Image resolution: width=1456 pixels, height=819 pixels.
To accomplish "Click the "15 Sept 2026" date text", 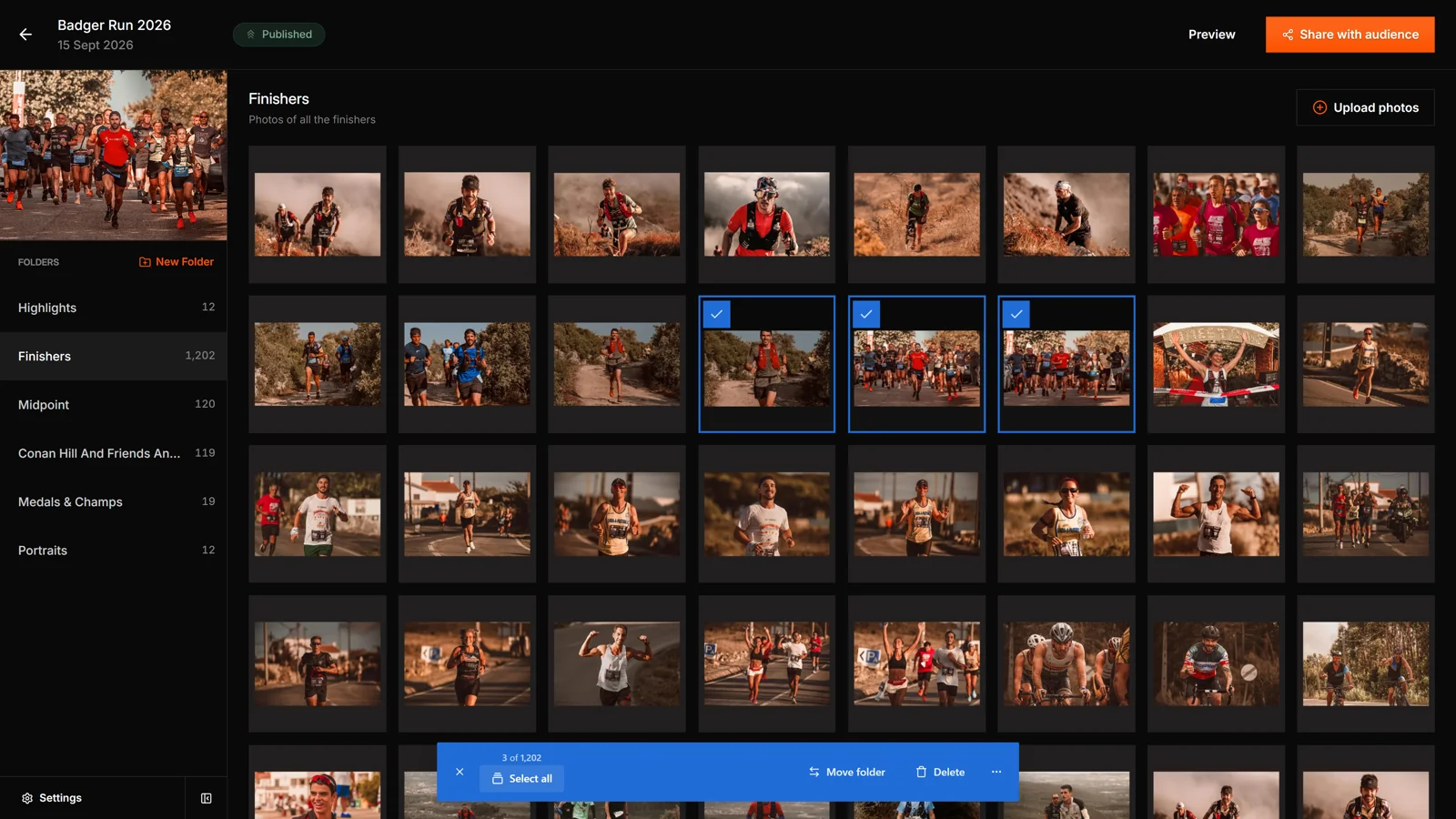I will tap(96, 45).
